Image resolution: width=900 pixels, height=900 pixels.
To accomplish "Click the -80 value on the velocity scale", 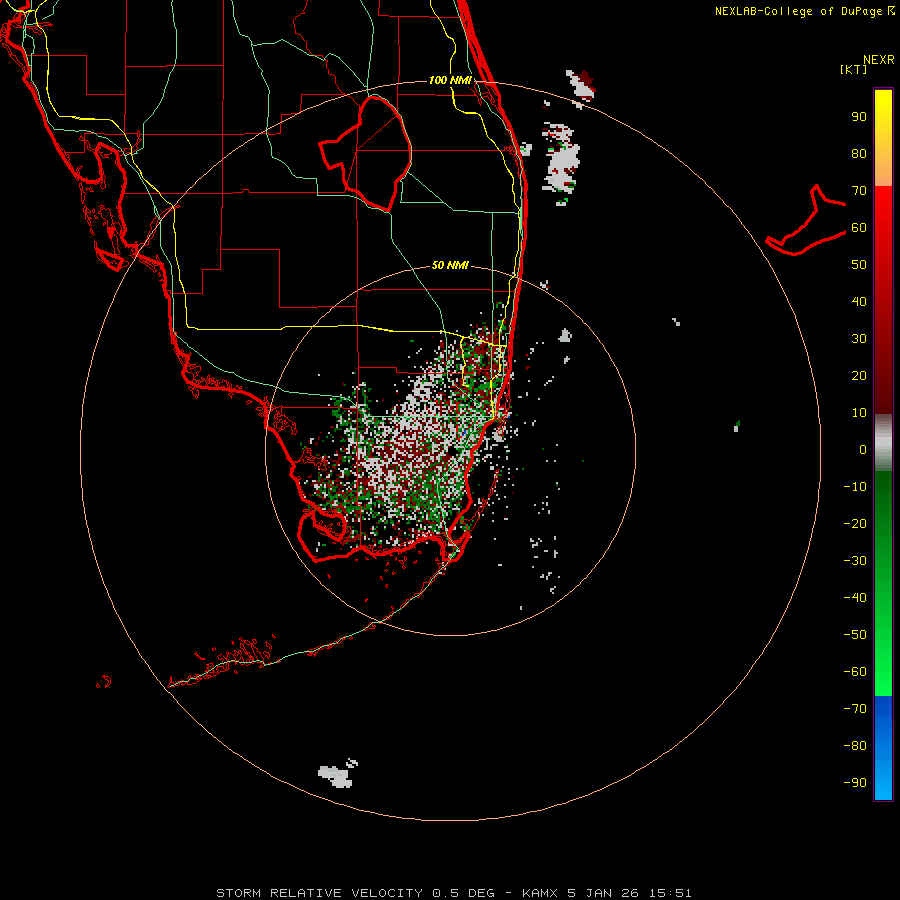I will (x=855, y=746).
